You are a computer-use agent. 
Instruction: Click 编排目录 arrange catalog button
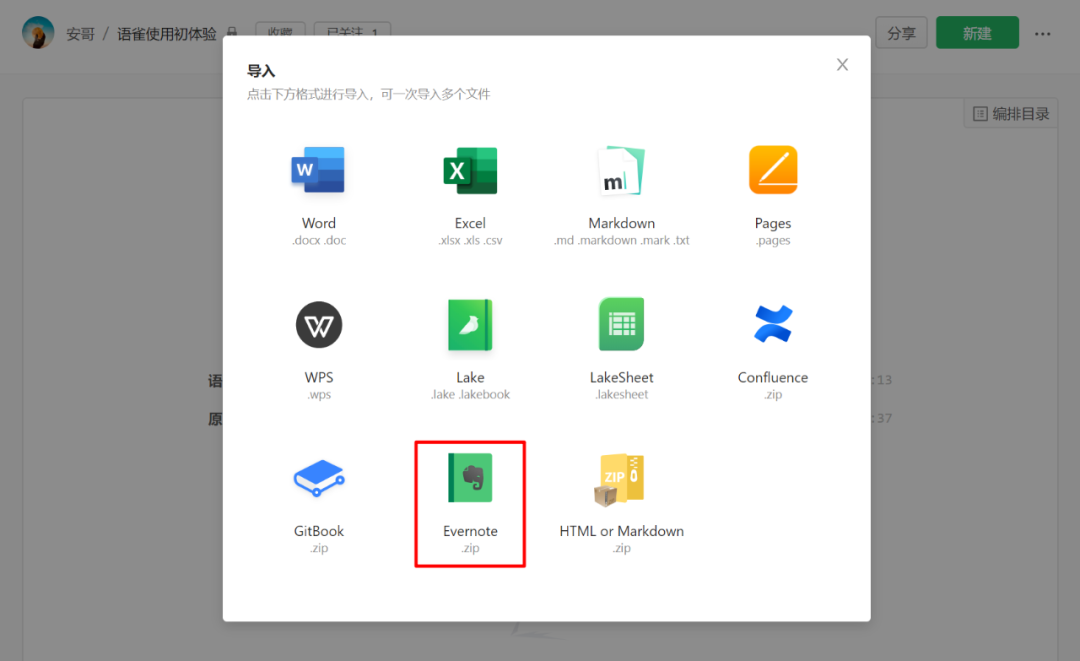click(x=1010, y=114)
